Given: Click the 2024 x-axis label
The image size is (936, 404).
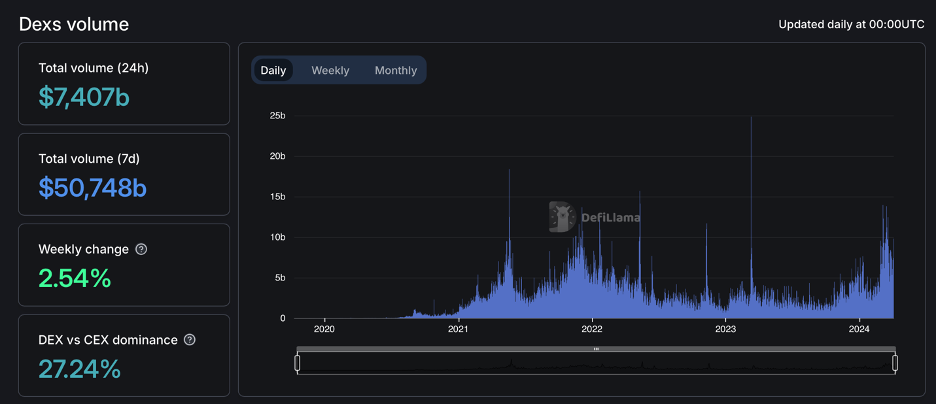Looking at the screenshot, I should (x=861, y=329).
